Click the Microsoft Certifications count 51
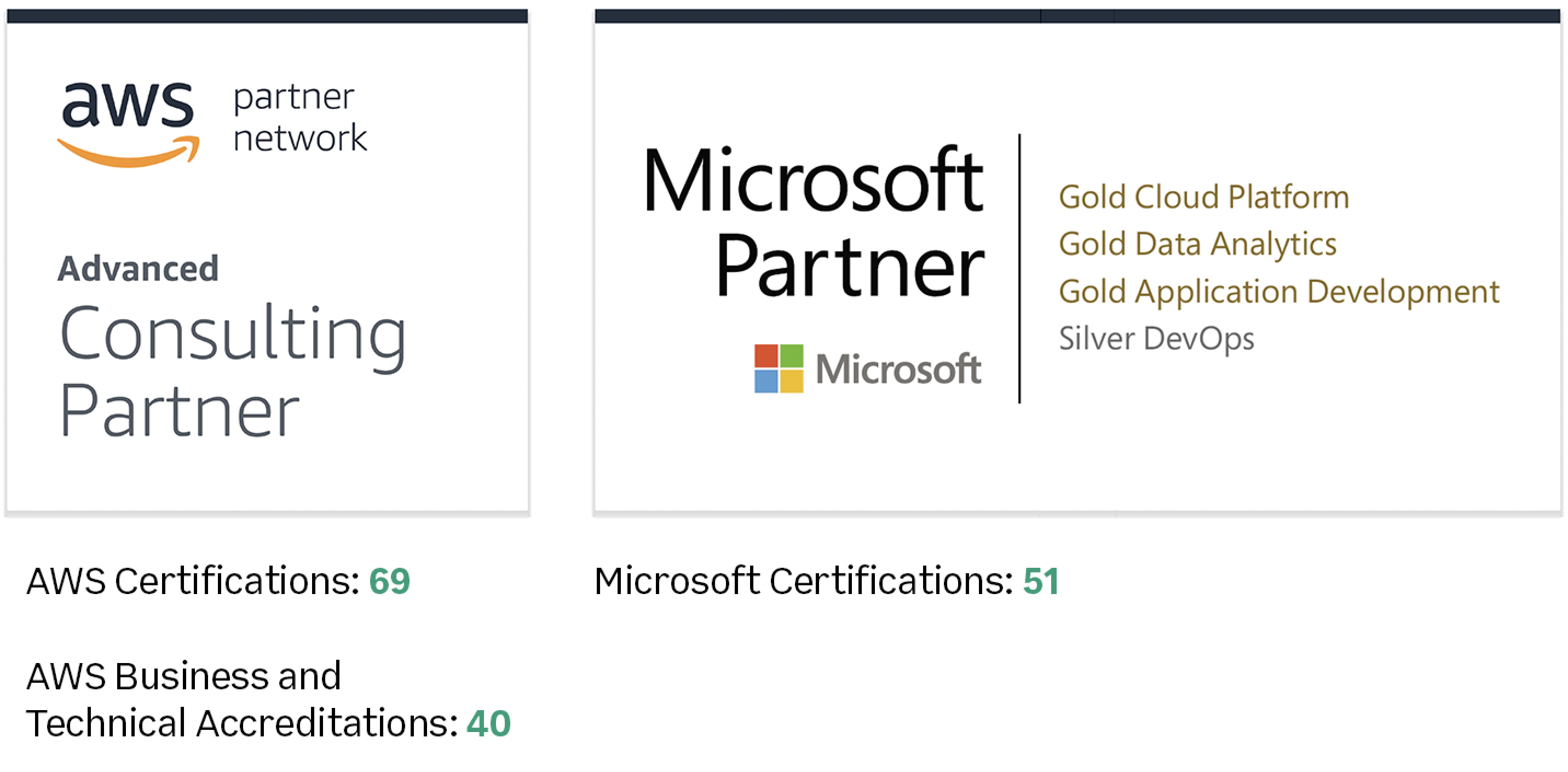 point(1041,581)
